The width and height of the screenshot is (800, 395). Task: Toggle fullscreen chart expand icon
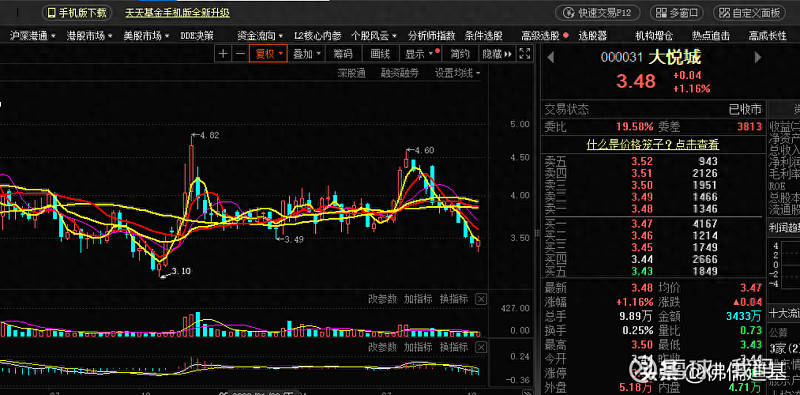click(x=524, y=54)
